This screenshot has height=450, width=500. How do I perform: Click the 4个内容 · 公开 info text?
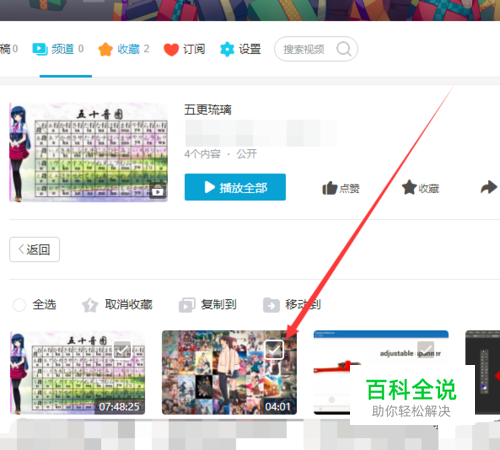tap(220, 154)
